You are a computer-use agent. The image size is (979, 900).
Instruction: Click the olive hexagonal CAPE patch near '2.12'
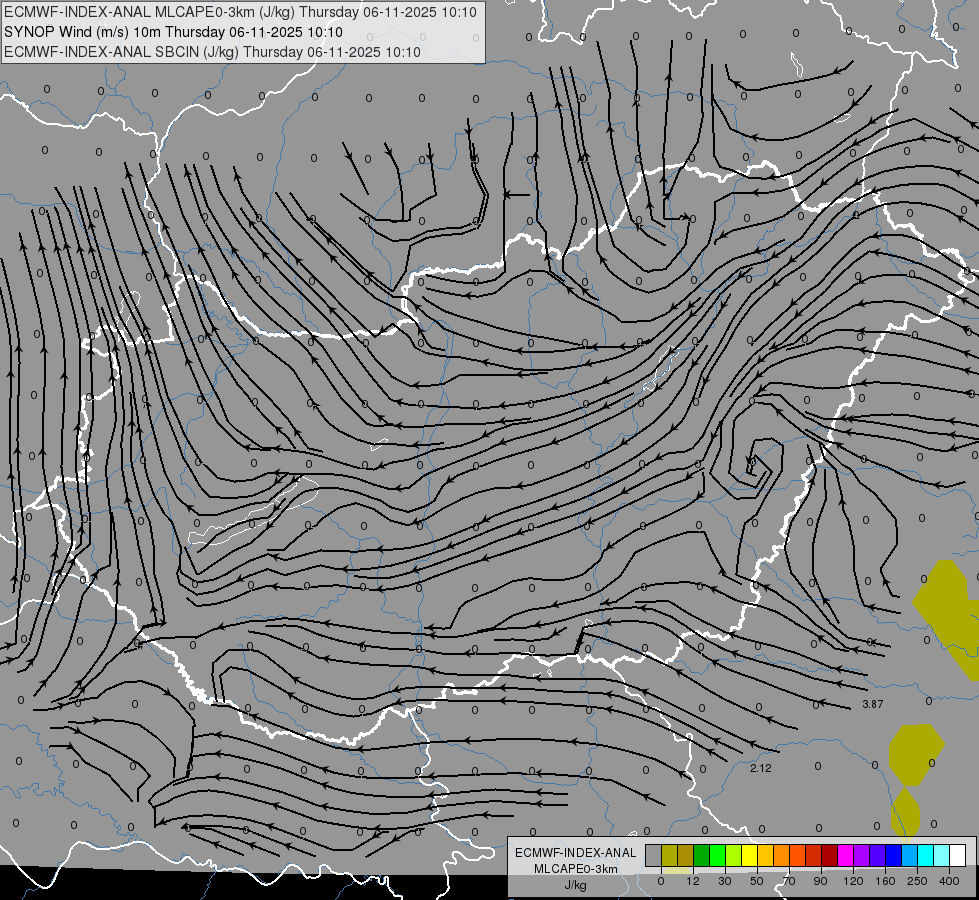pos(916,754)
